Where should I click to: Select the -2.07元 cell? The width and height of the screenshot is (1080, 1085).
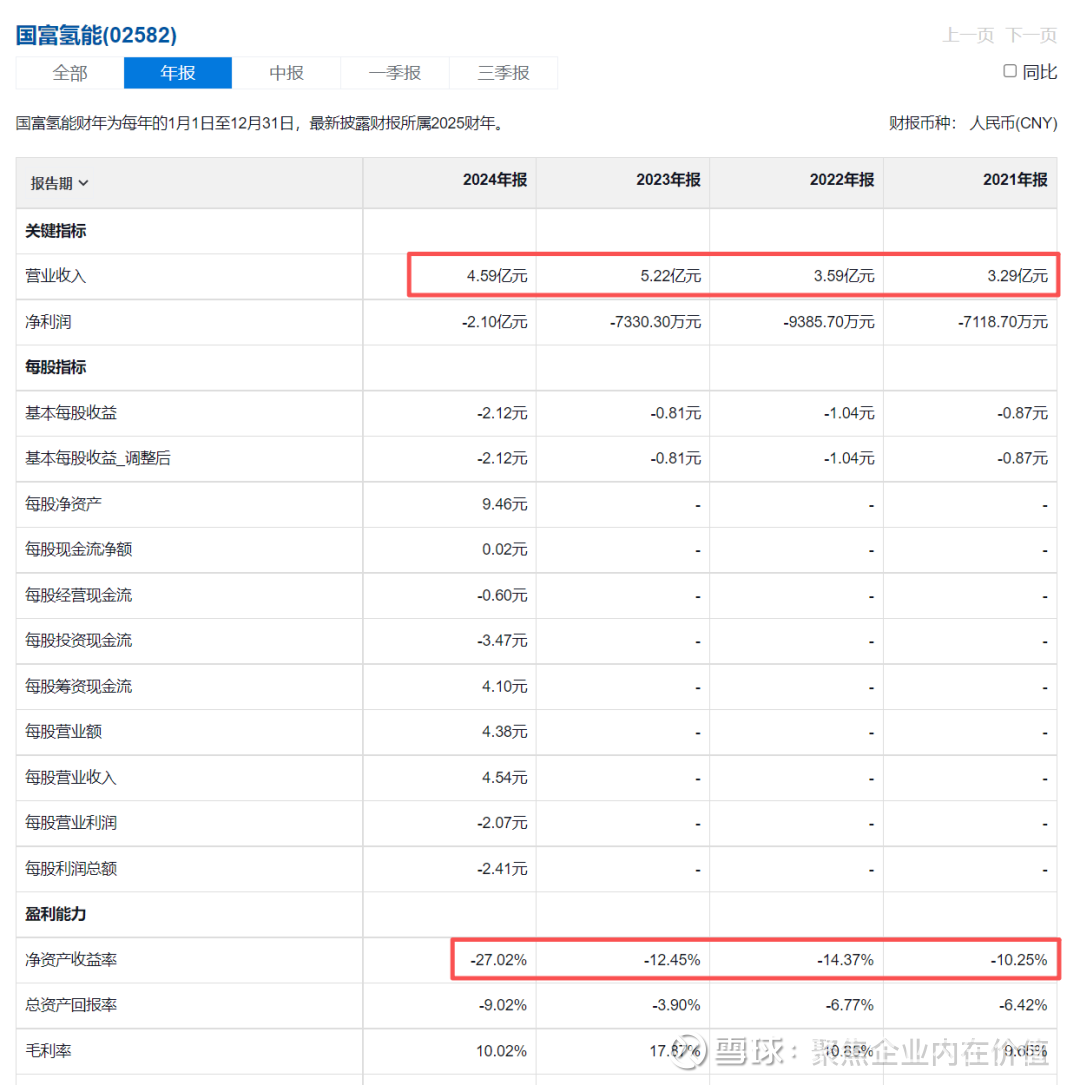pyautogui.click(x=502, y=823)
